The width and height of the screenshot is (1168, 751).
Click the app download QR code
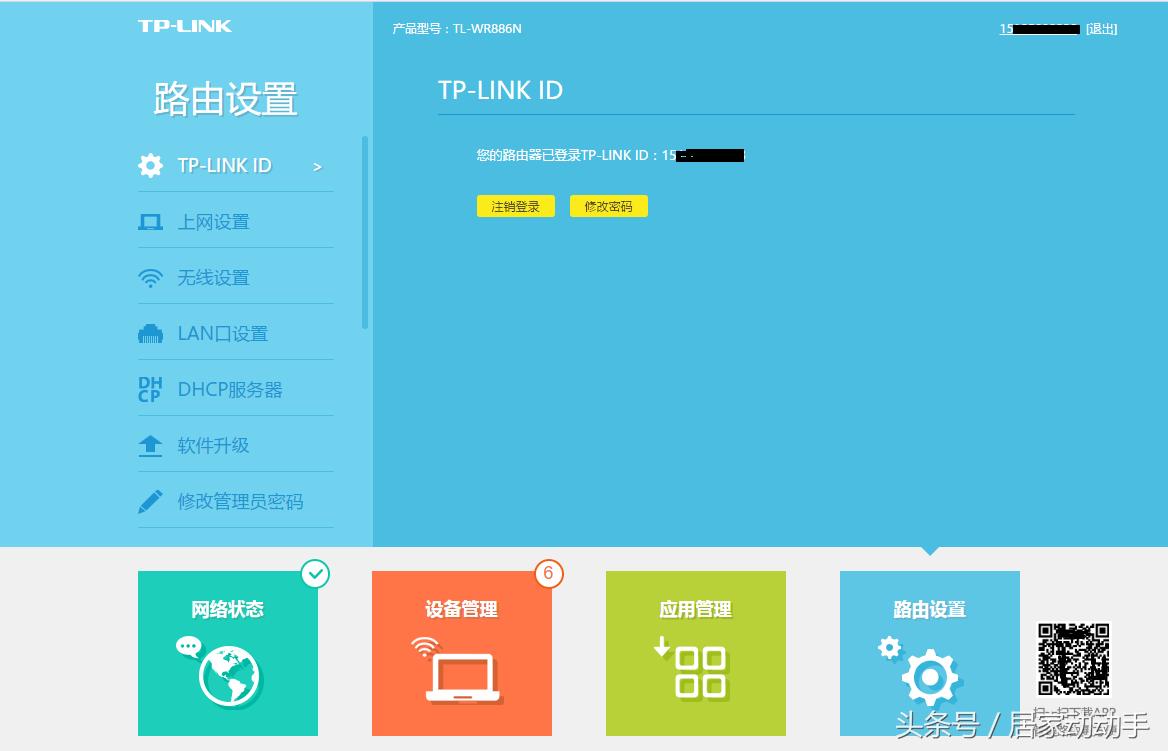[1073, 661]
